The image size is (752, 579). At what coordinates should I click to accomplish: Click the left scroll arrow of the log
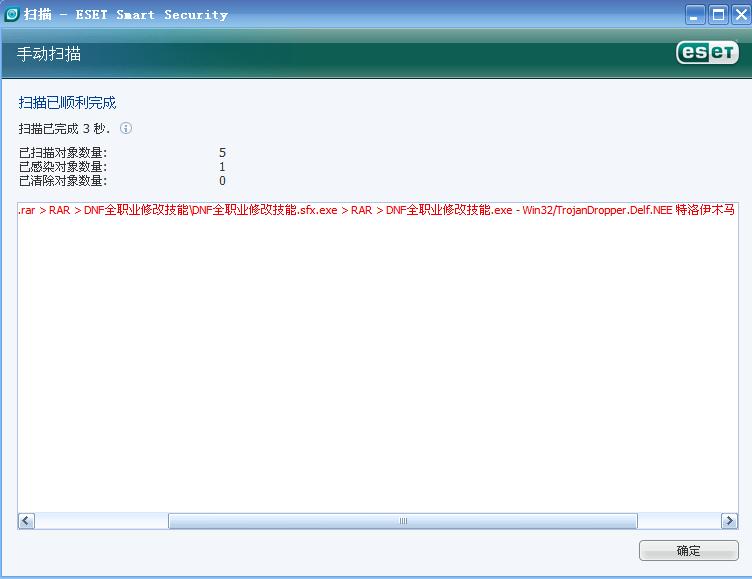[x=26, y=521]
